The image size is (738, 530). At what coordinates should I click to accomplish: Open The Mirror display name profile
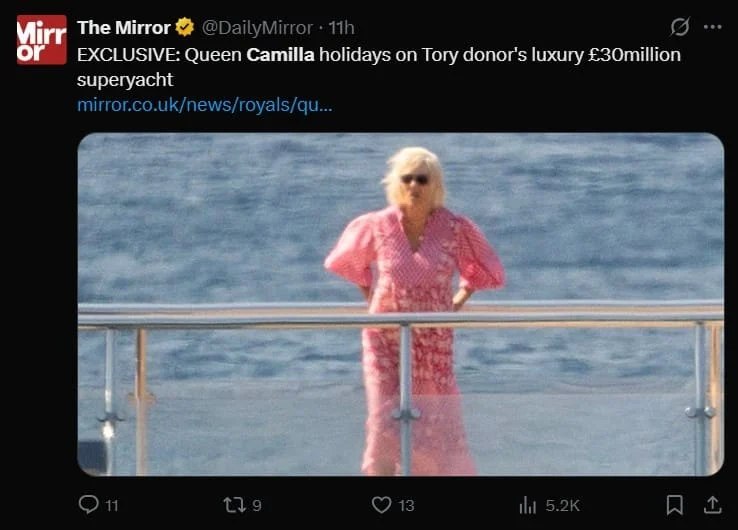[x=123, y=27]
